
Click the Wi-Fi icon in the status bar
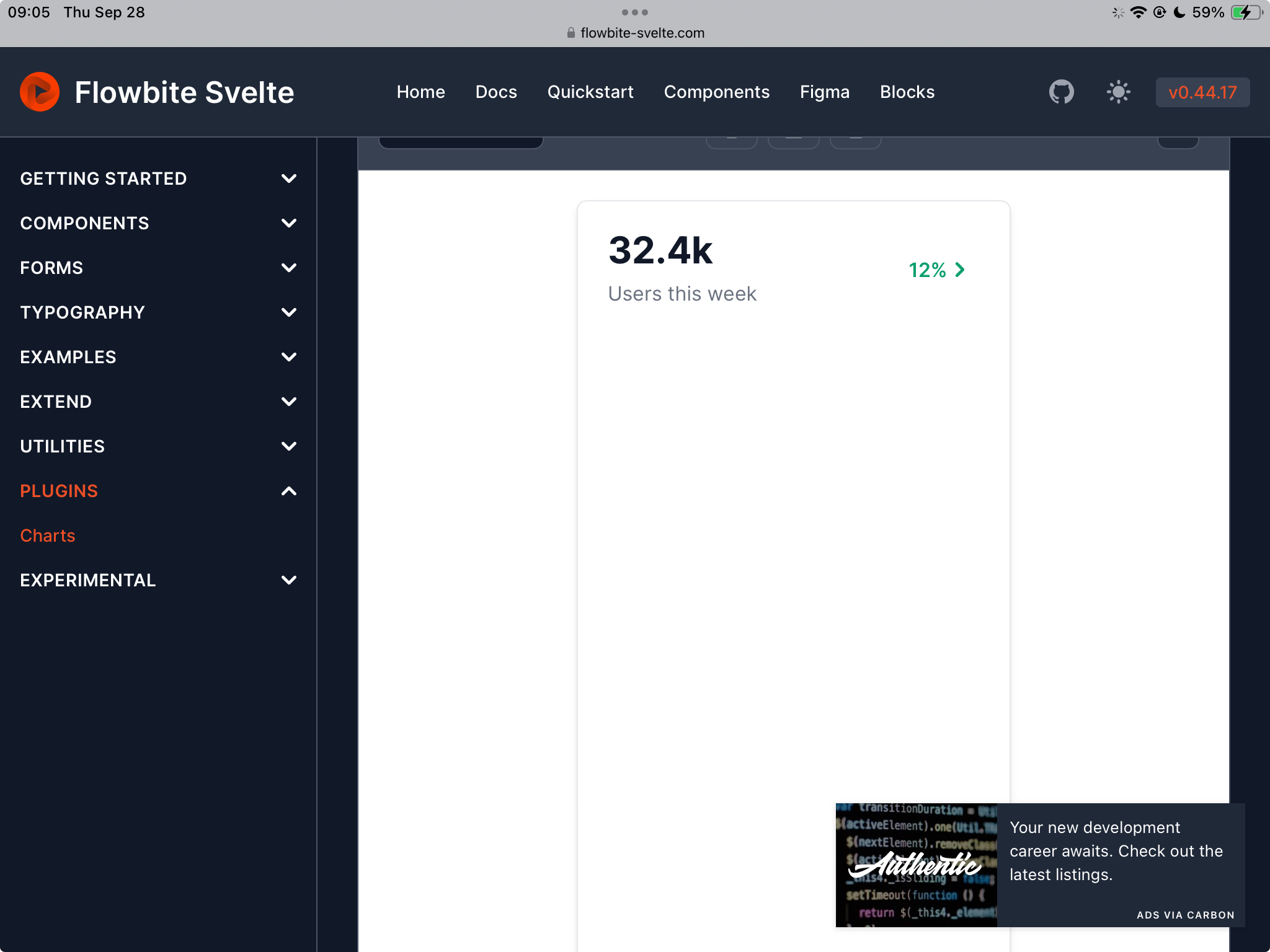click(x=1139, y=12)
